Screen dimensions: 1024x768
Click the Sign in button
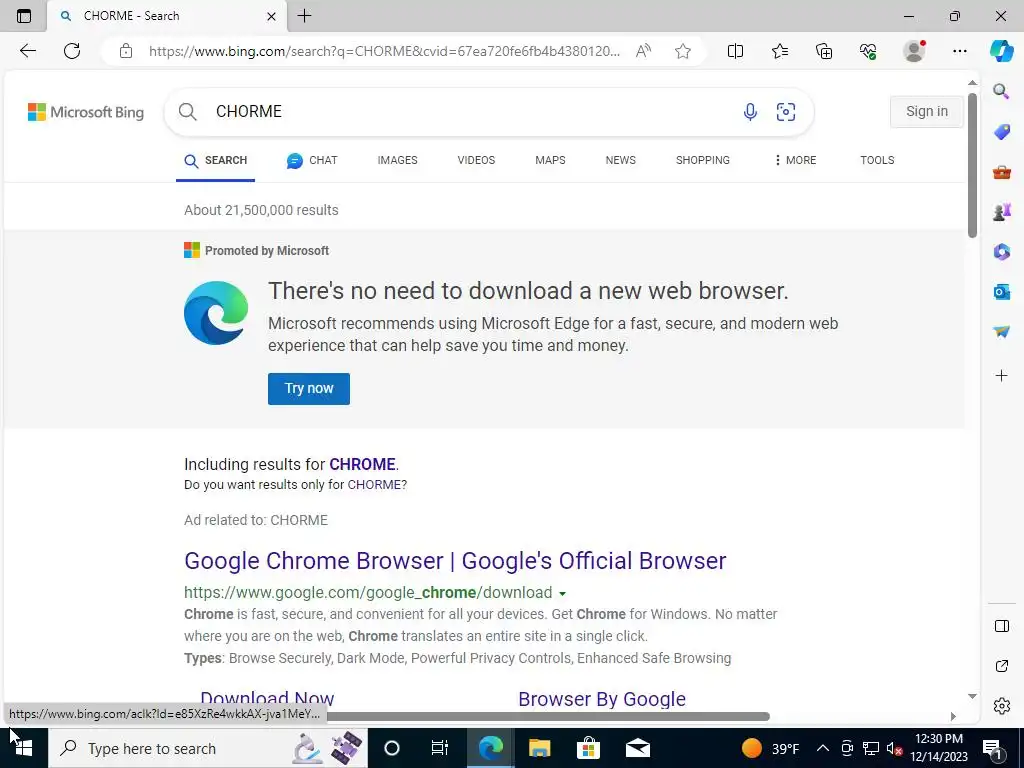tap(927, 112)
